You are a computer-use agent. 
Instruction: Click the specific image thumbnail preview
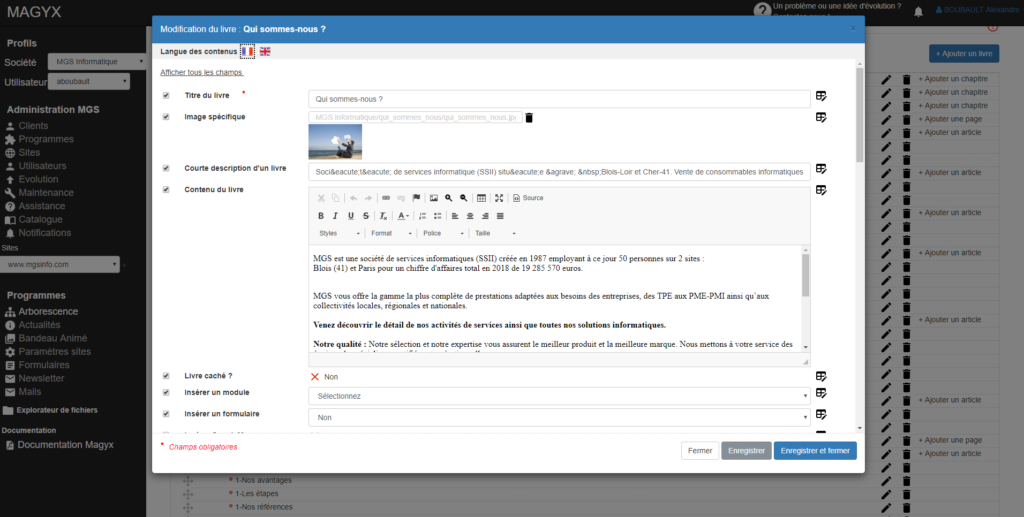[x=335, y=142]
